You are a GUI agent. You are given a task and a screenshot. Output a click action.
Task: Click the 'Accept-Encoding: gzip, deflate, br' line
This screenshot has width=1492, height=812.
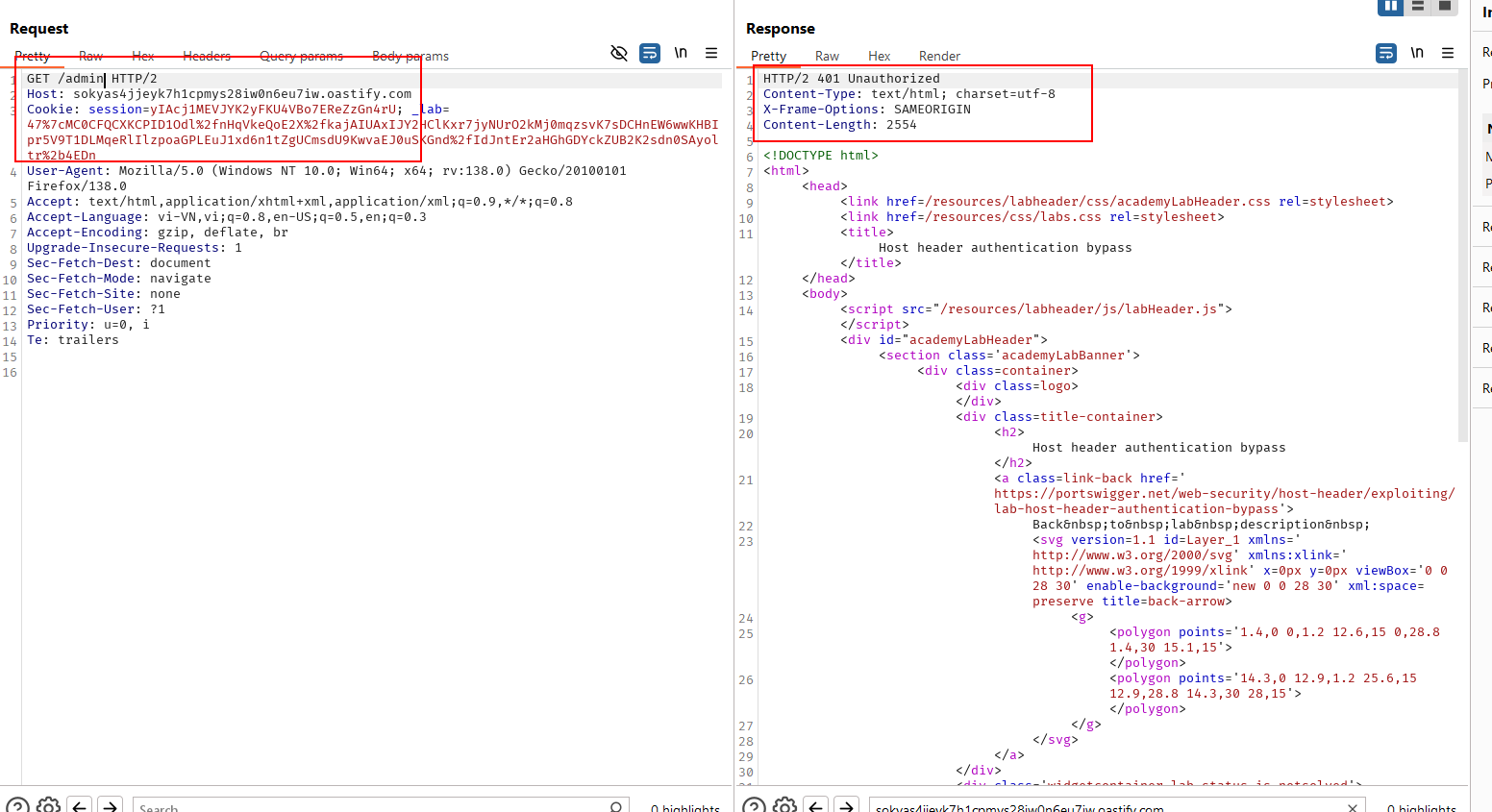pos(158,233)
